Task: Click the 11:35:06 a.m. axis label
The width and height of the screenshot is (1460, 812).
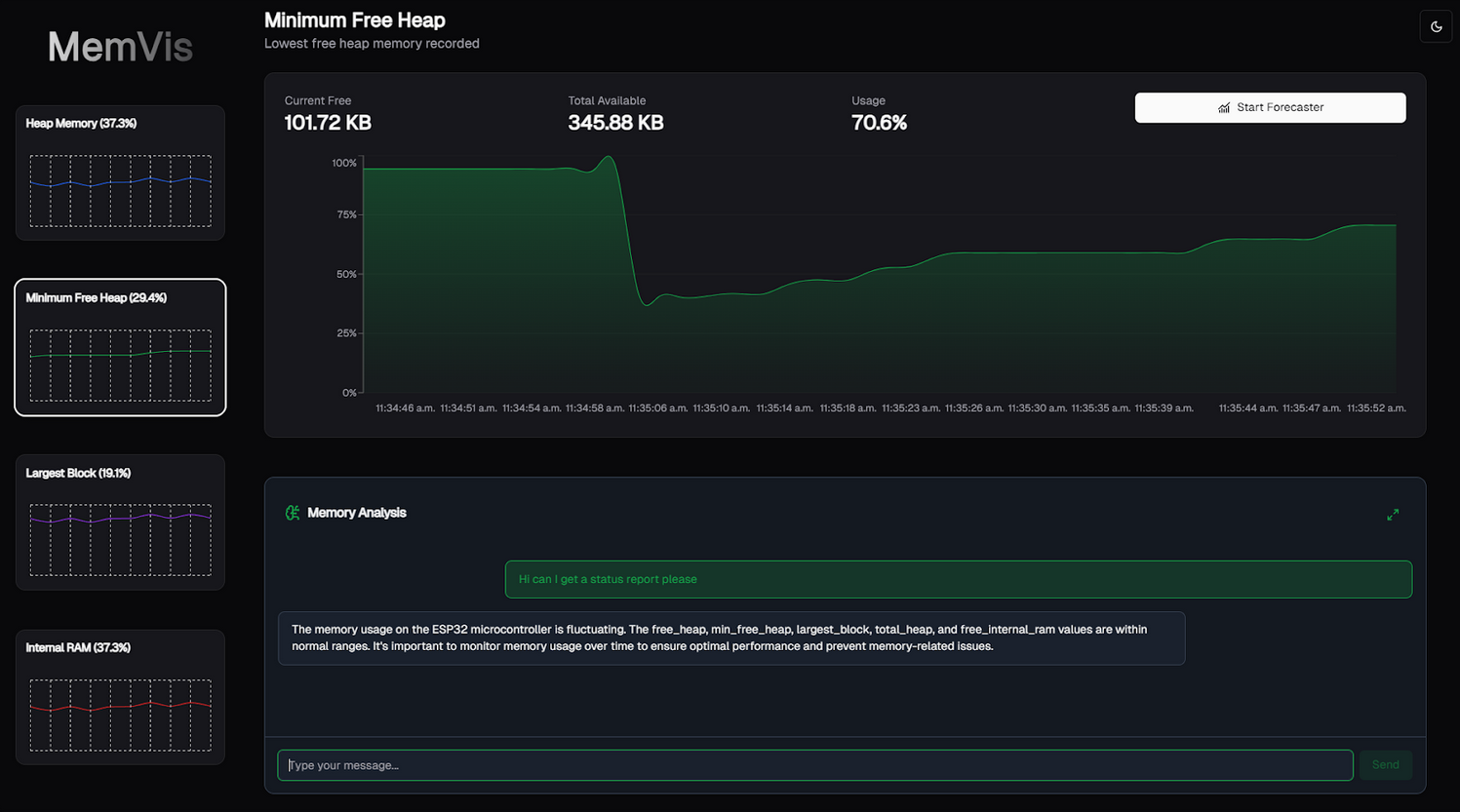Action: (x=658, y=408)
